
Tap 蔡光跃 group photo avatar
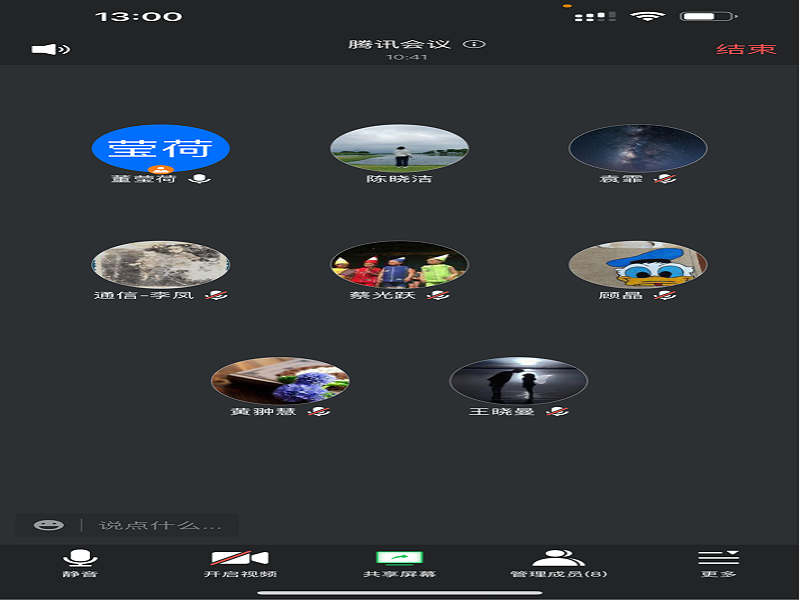(x=400, y=264)
